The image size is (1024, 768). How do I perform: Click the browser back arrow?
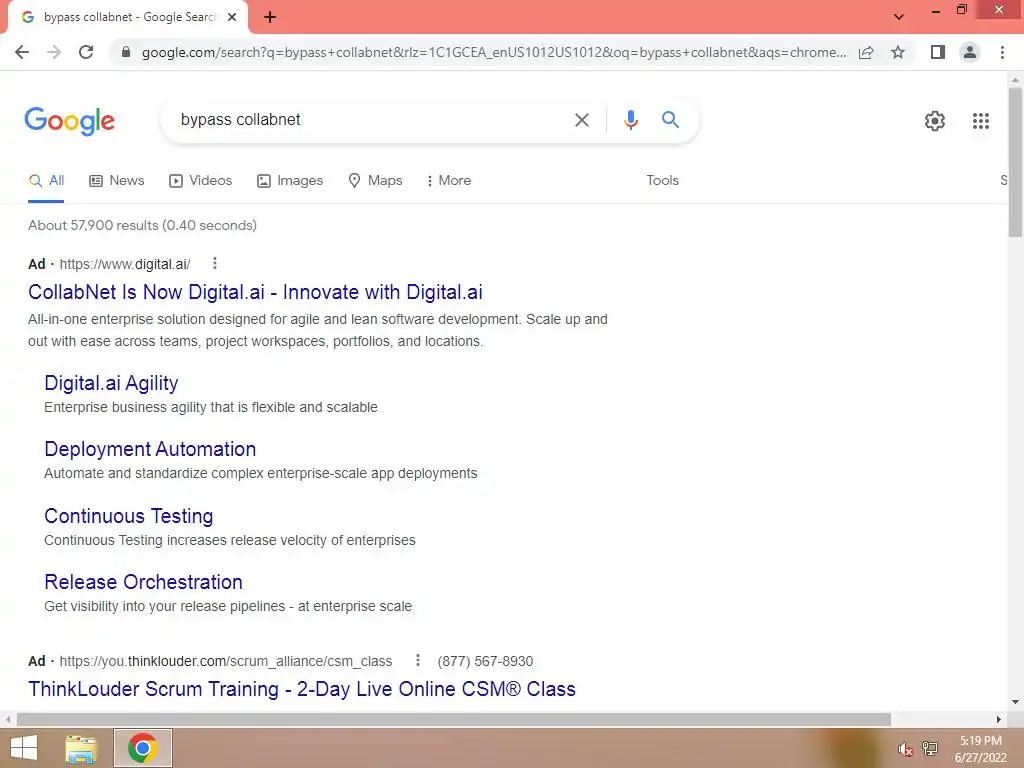pos(22,52)
